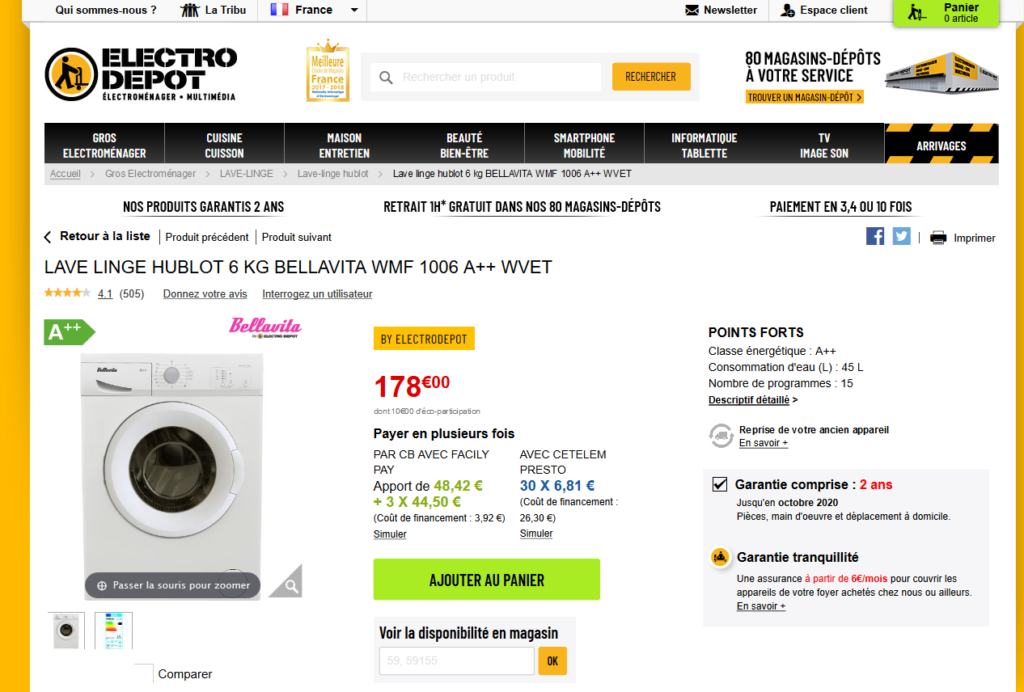Toggle the Garantie comprise checkbox

tap(720, 485)
